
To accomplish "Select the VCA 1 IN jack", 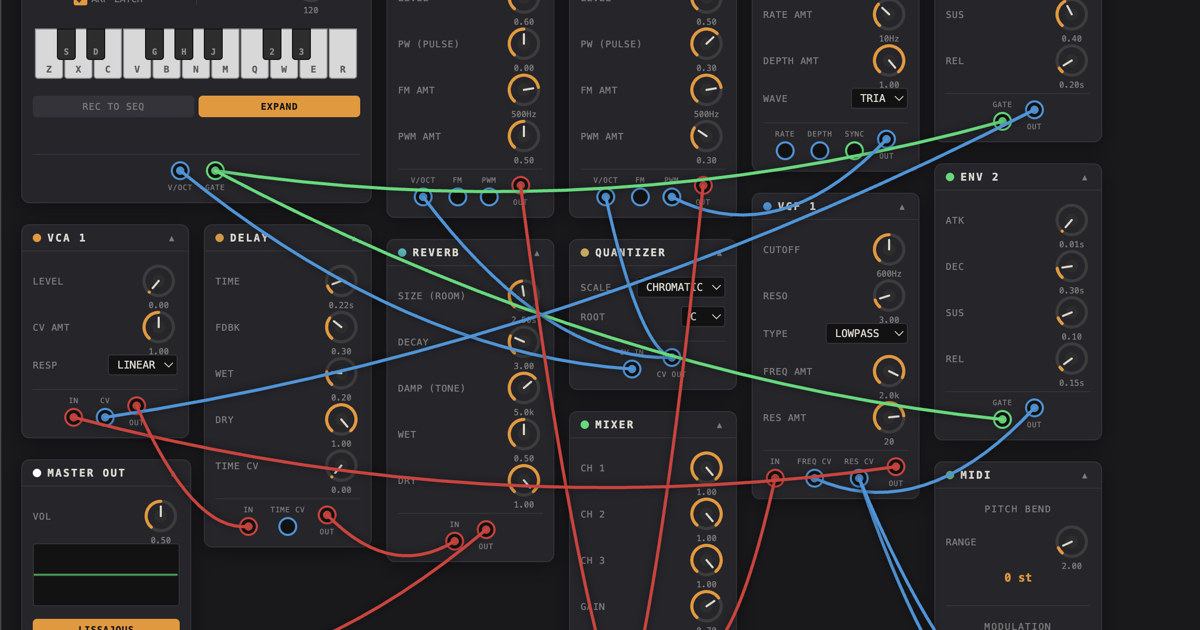I will point(73,417).
